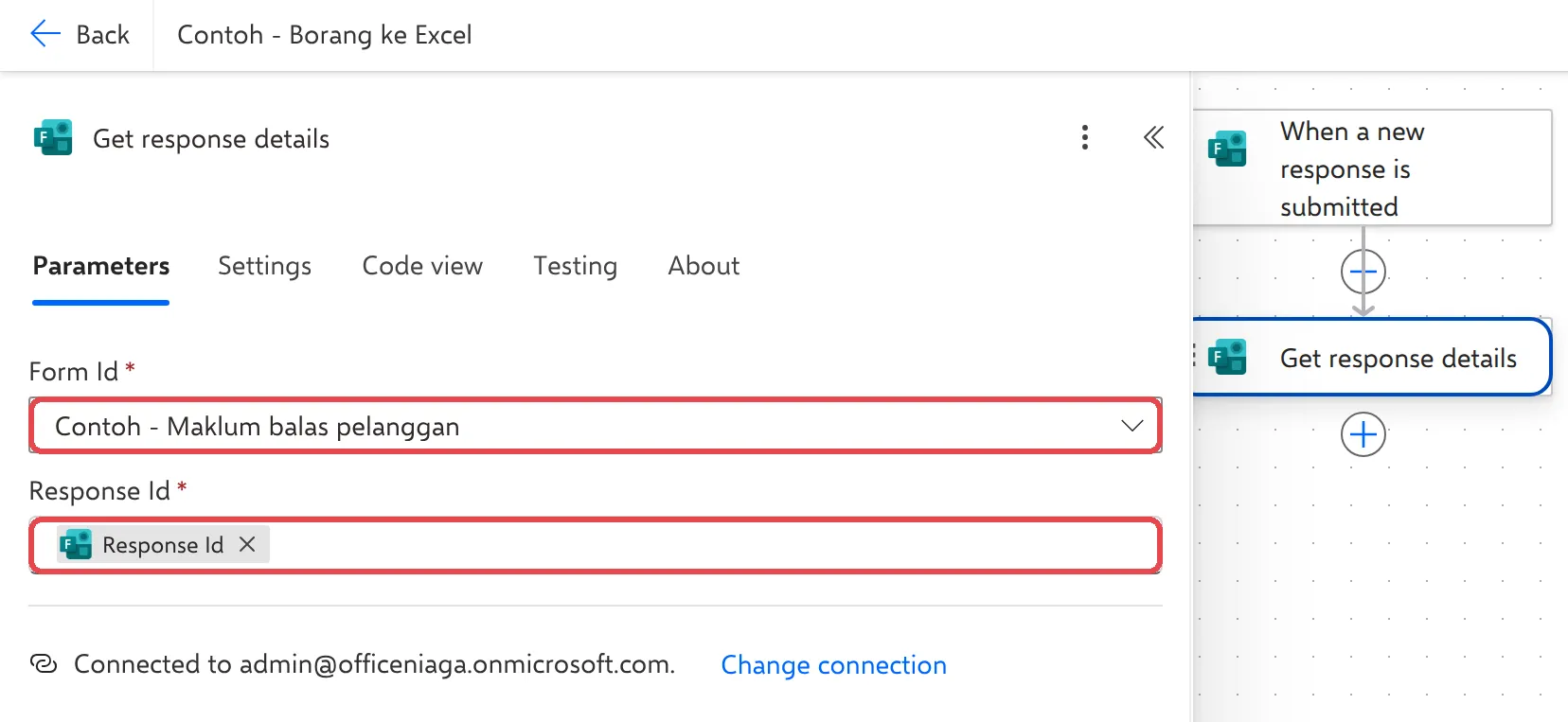This screenshot has width=1568, height=722.
Task: Click the connection link icon
Action: pyautogui.click(x=44, y=663)
